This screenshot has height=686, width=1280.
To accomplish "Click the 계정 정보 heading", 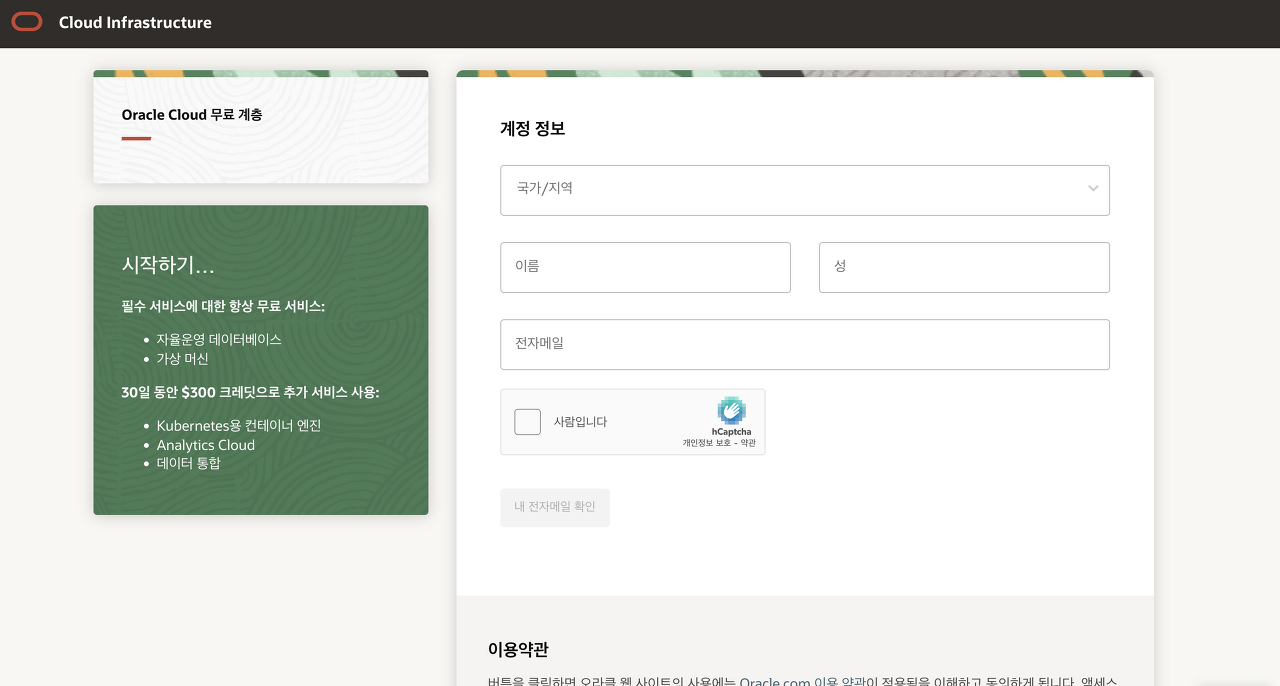I will 533,129.
